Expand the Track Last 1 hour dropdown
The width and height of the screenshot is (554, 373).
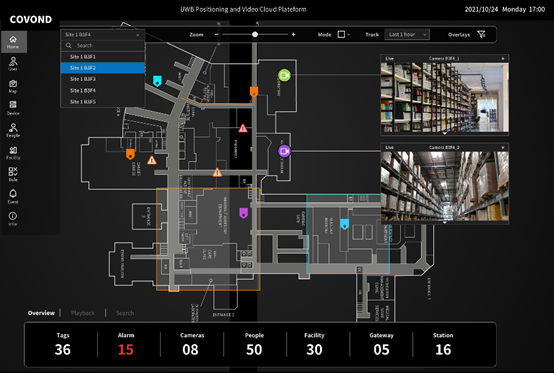(x=407, y=34)
